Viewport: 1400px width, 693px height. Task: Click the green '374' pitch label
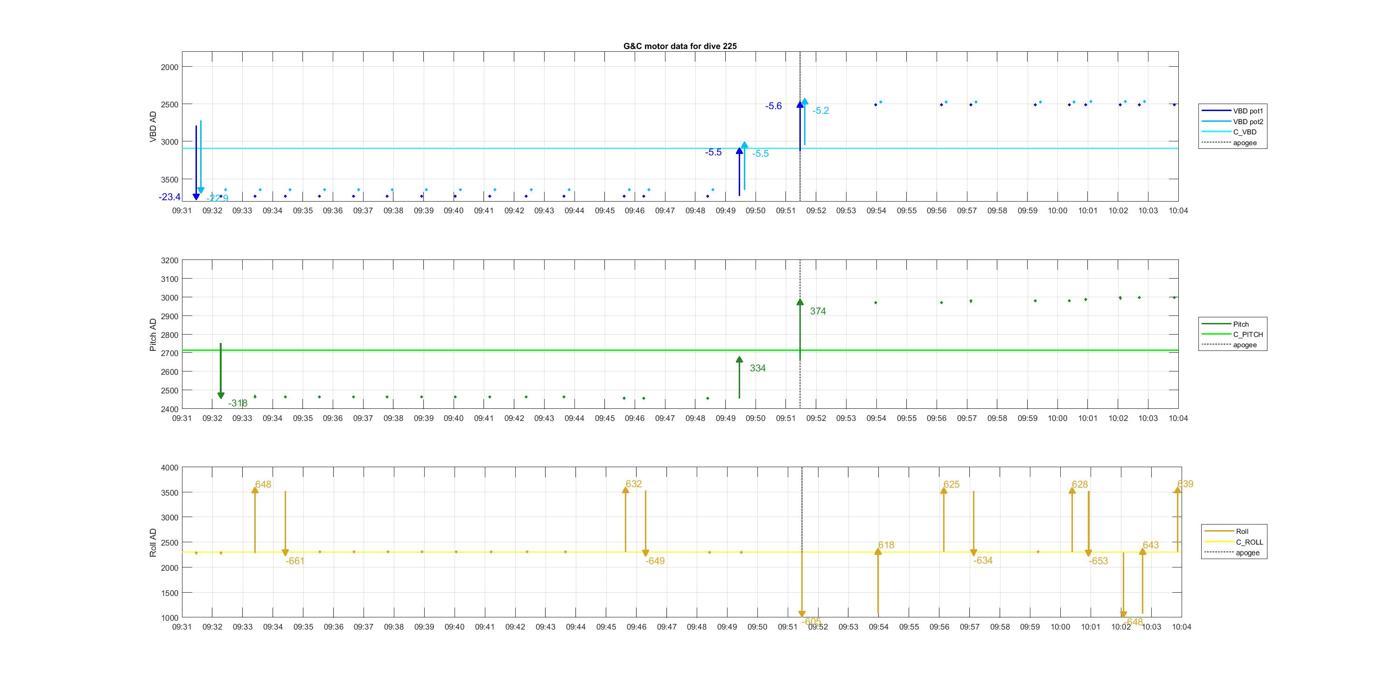[818, 312]
